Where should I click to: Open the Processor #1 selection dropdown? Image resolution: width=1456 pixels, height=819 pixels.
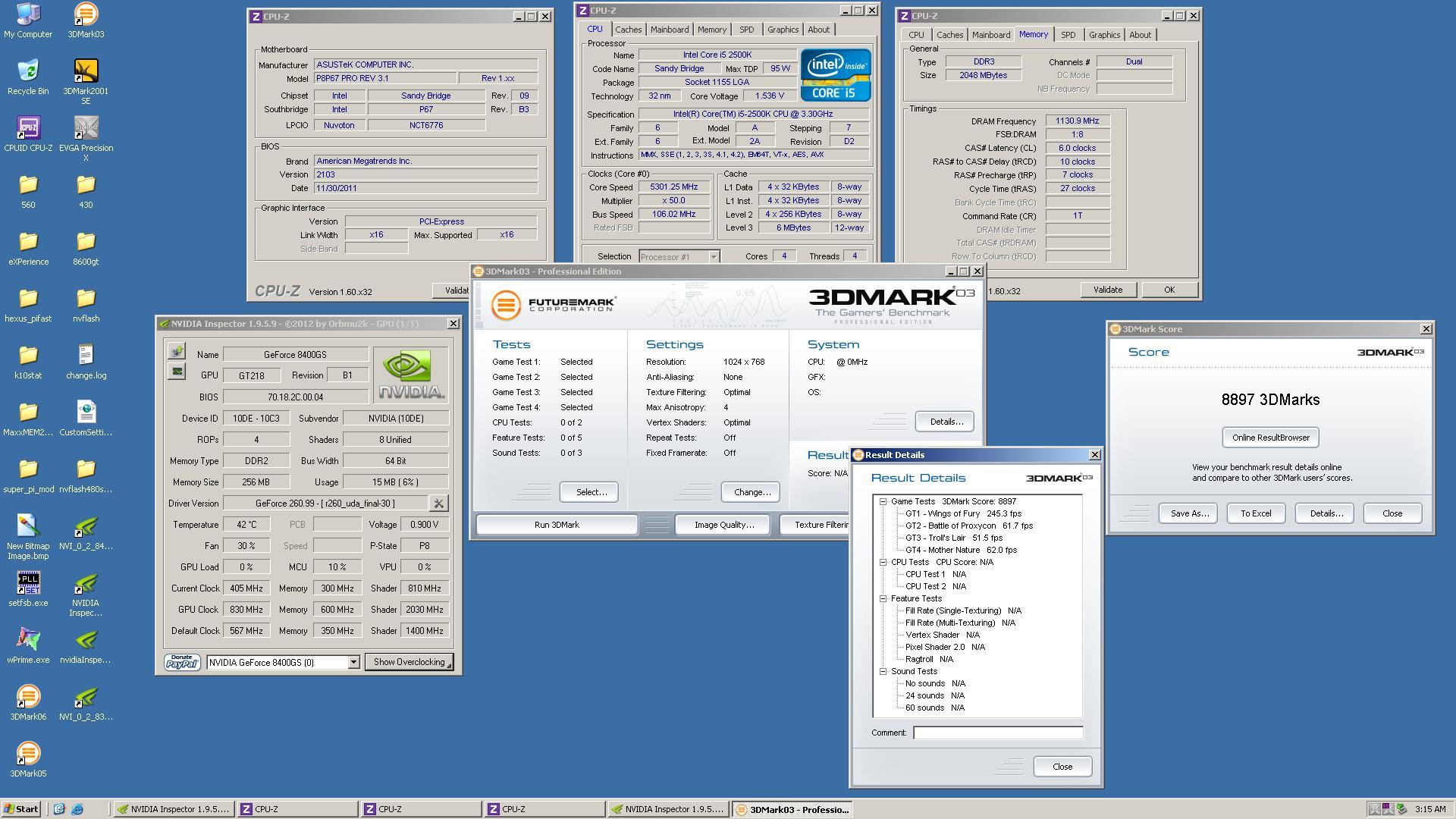713,257
